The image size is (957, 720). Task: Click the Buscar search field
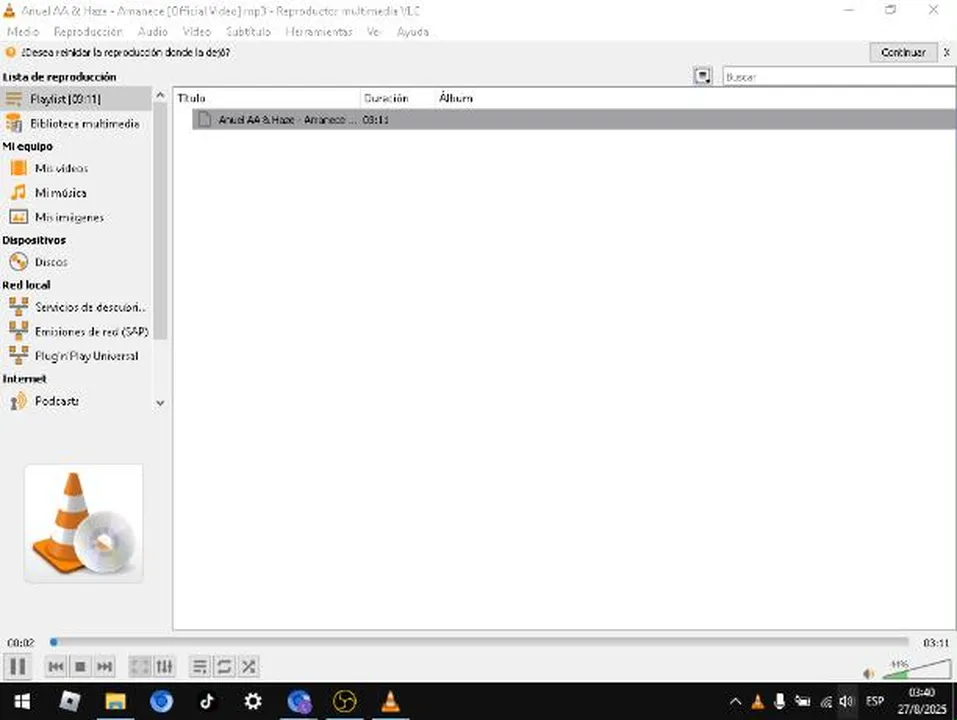[x=839, y=77]
